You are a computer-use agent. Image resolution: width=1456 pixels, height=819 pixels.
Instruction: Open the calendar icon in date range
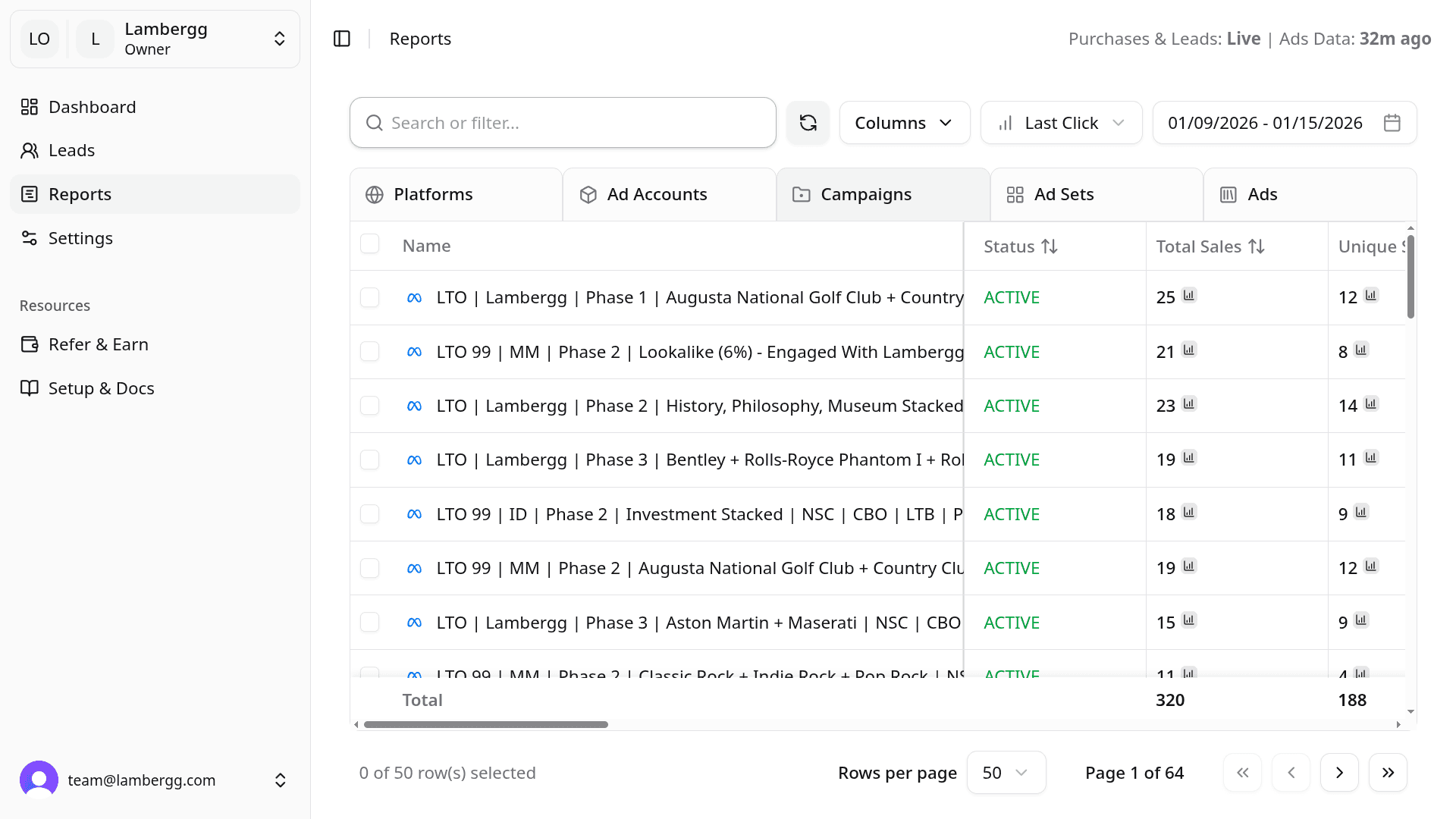point(1392,123)
